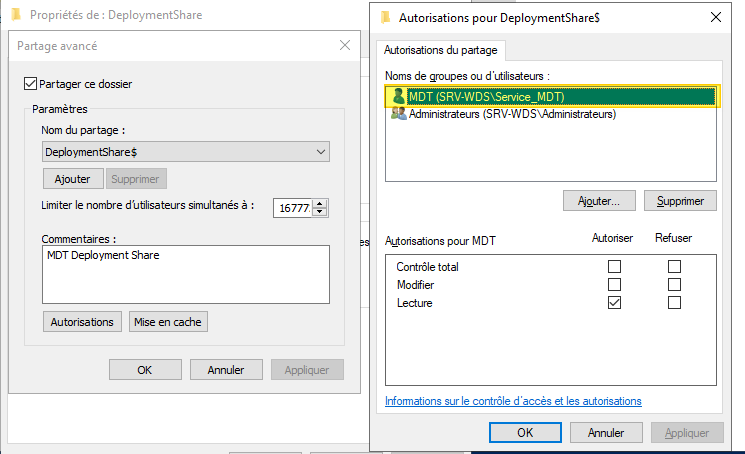The image size is (745, 454).
Task: Click the Ajouter button under share name
Action: (73, 179)
